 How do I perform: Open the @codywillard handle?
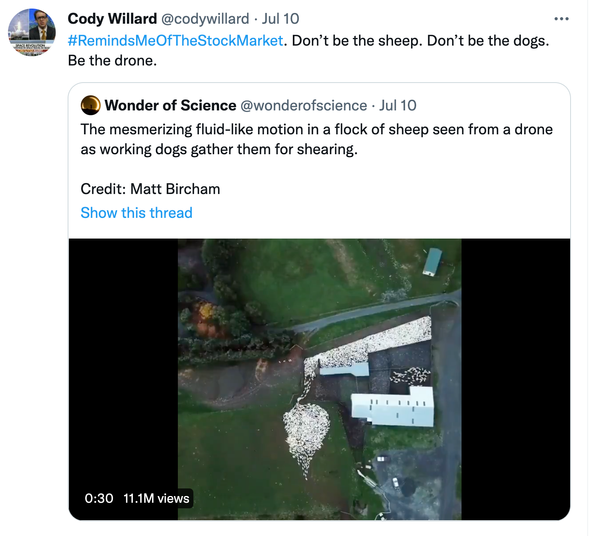[205, 19]
